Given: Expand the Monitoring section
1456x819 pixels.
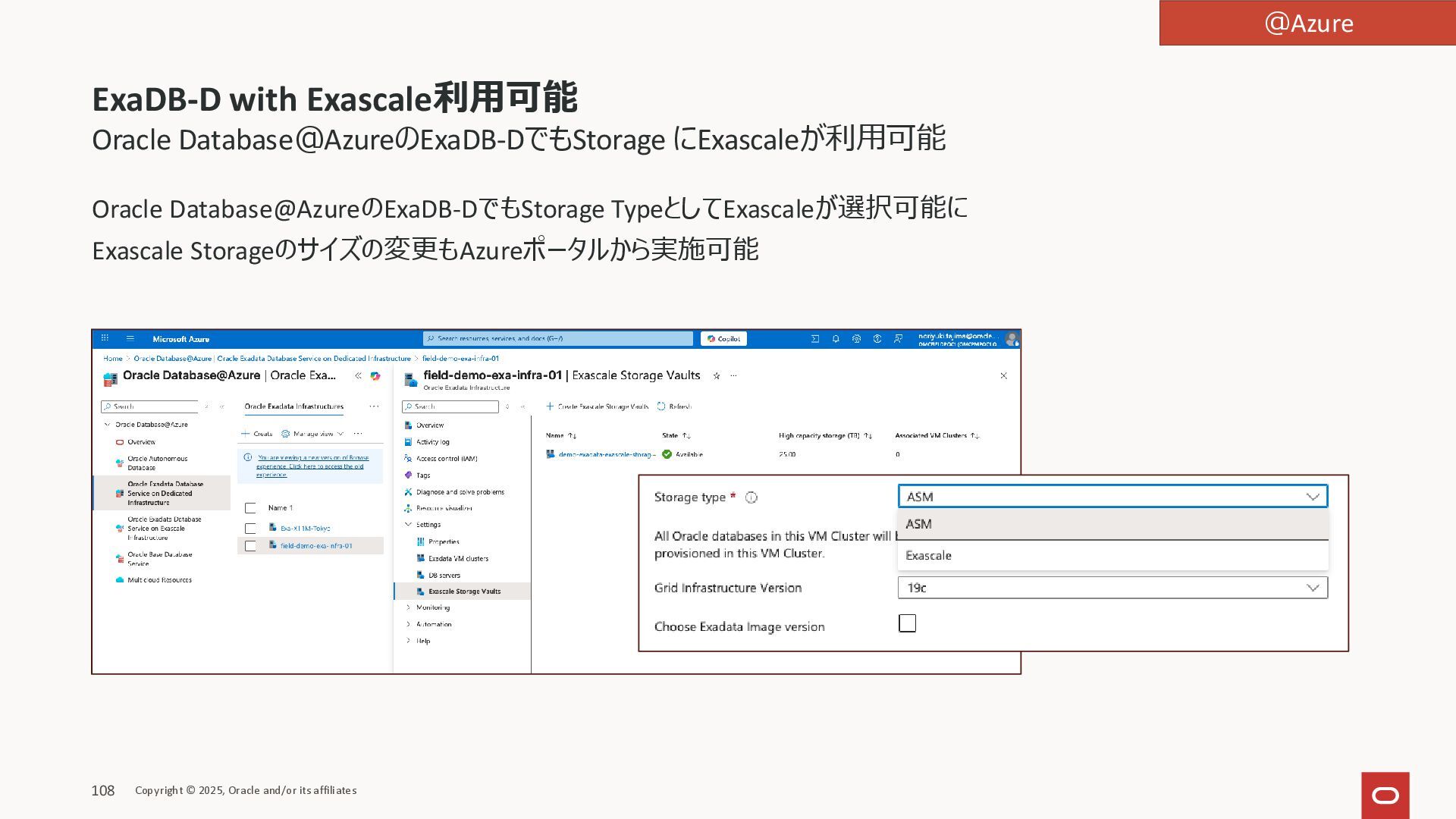Looking at the screenshot, I should pyautogui.click(x=432, y=607).
